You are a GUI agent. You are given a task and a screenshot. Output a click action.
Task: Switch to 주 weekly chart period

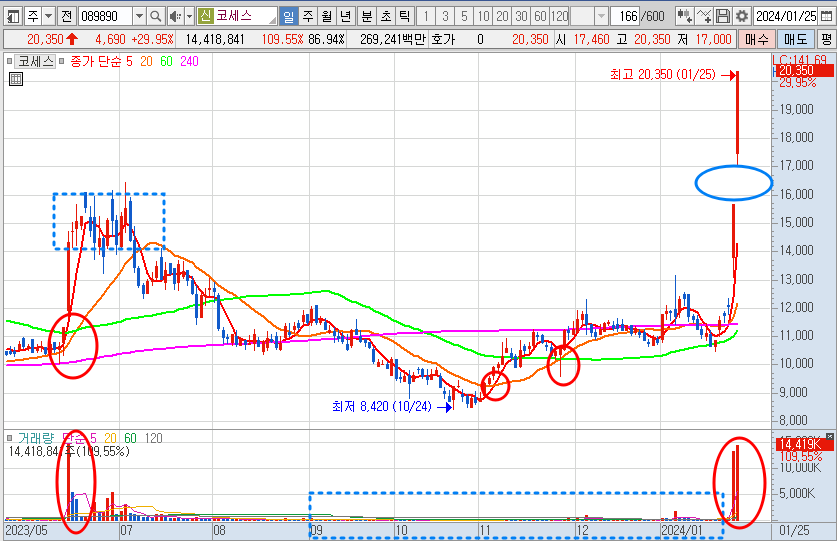(307, 17)
